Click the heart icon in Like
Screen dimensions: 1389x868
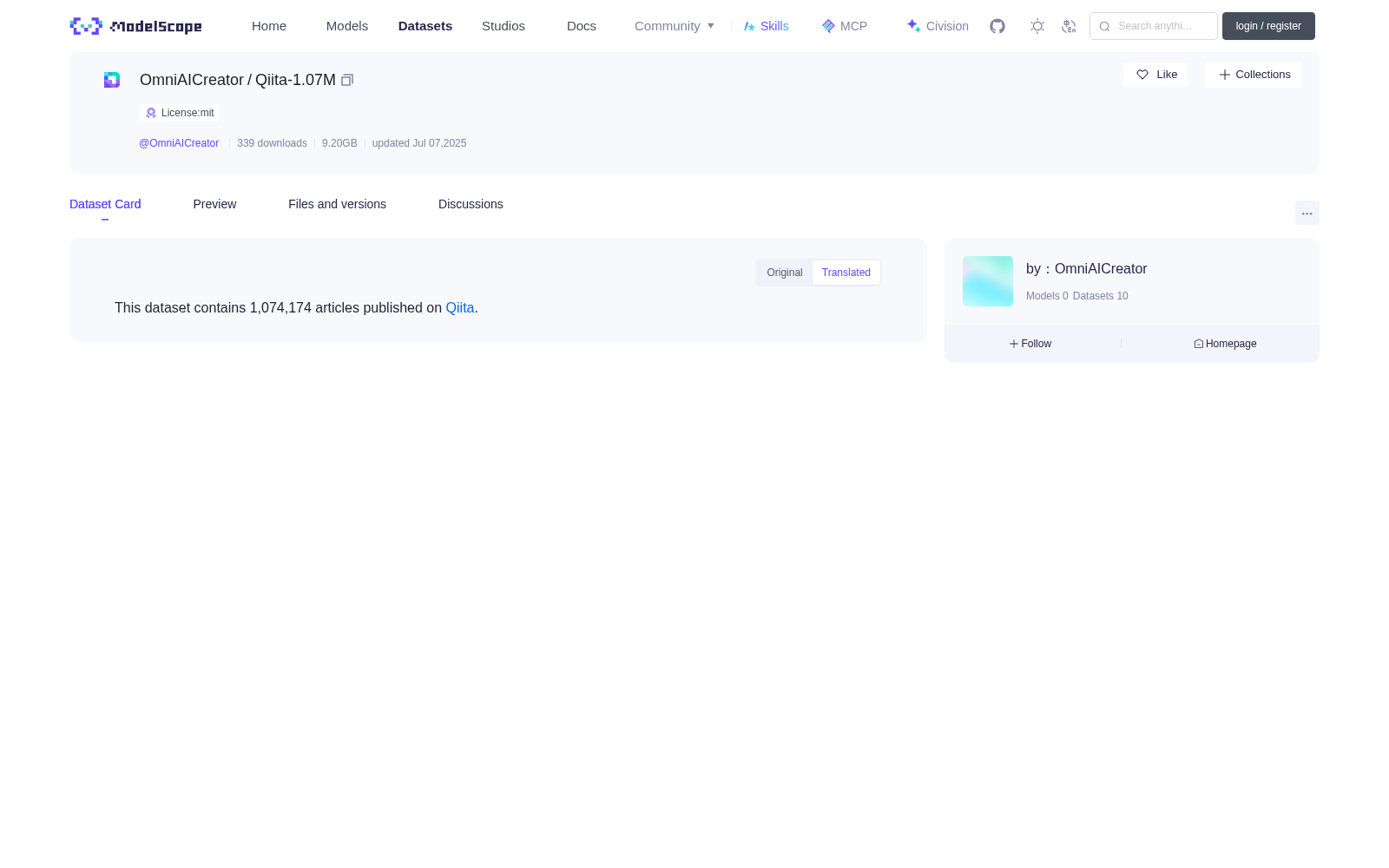point(1142,75)
